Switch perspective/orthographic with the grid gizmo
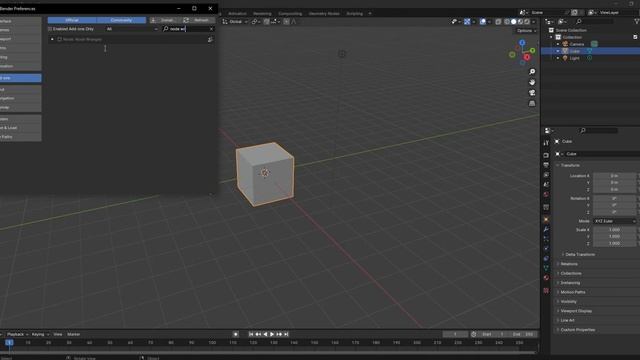This screenshot has width=640, height=360. pyautogui.click(x=532, y=104)
